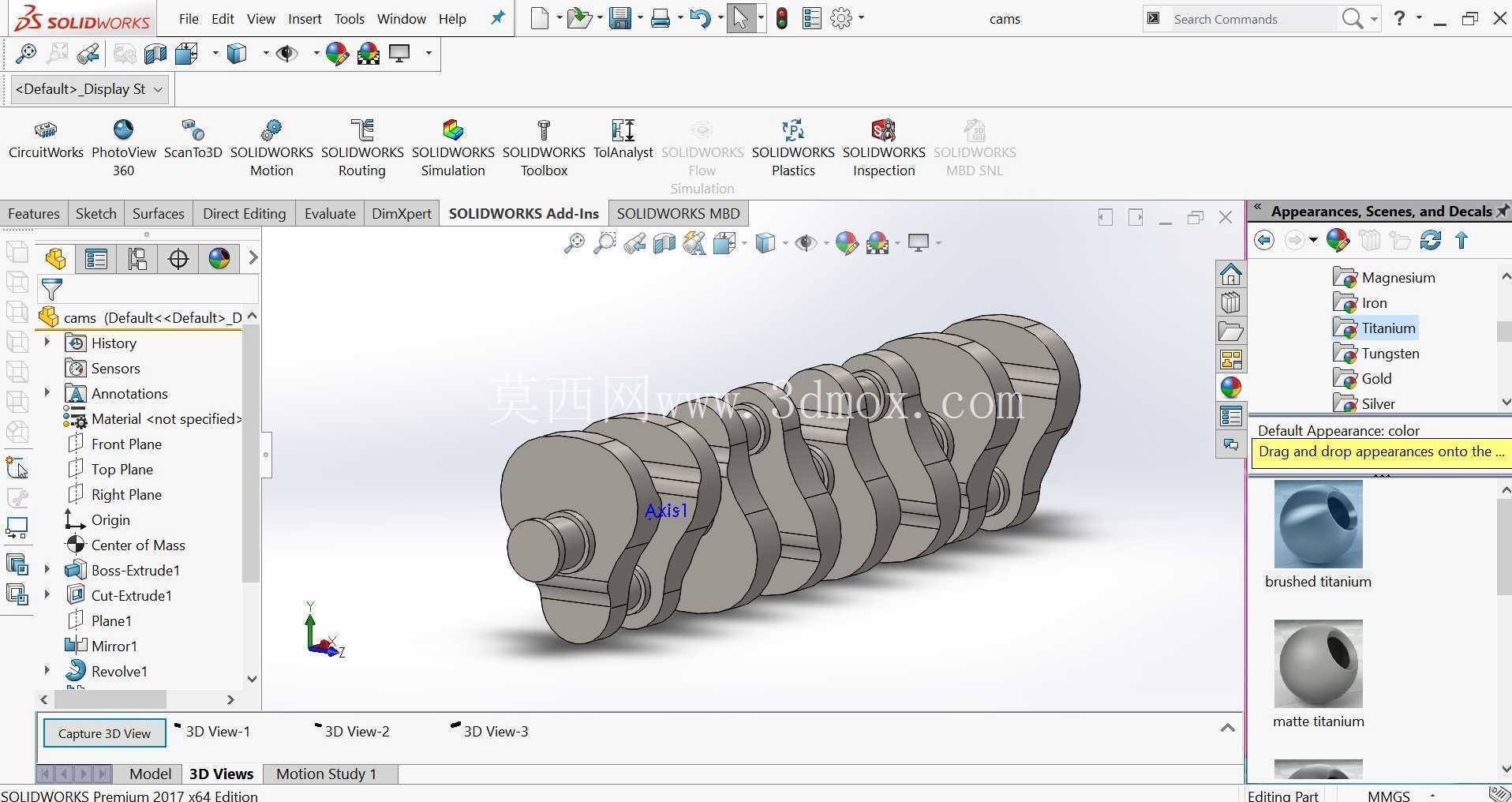Select the brushed titanium appearance swatch
Viewport: 1512px width, 802px height.
1318,524
